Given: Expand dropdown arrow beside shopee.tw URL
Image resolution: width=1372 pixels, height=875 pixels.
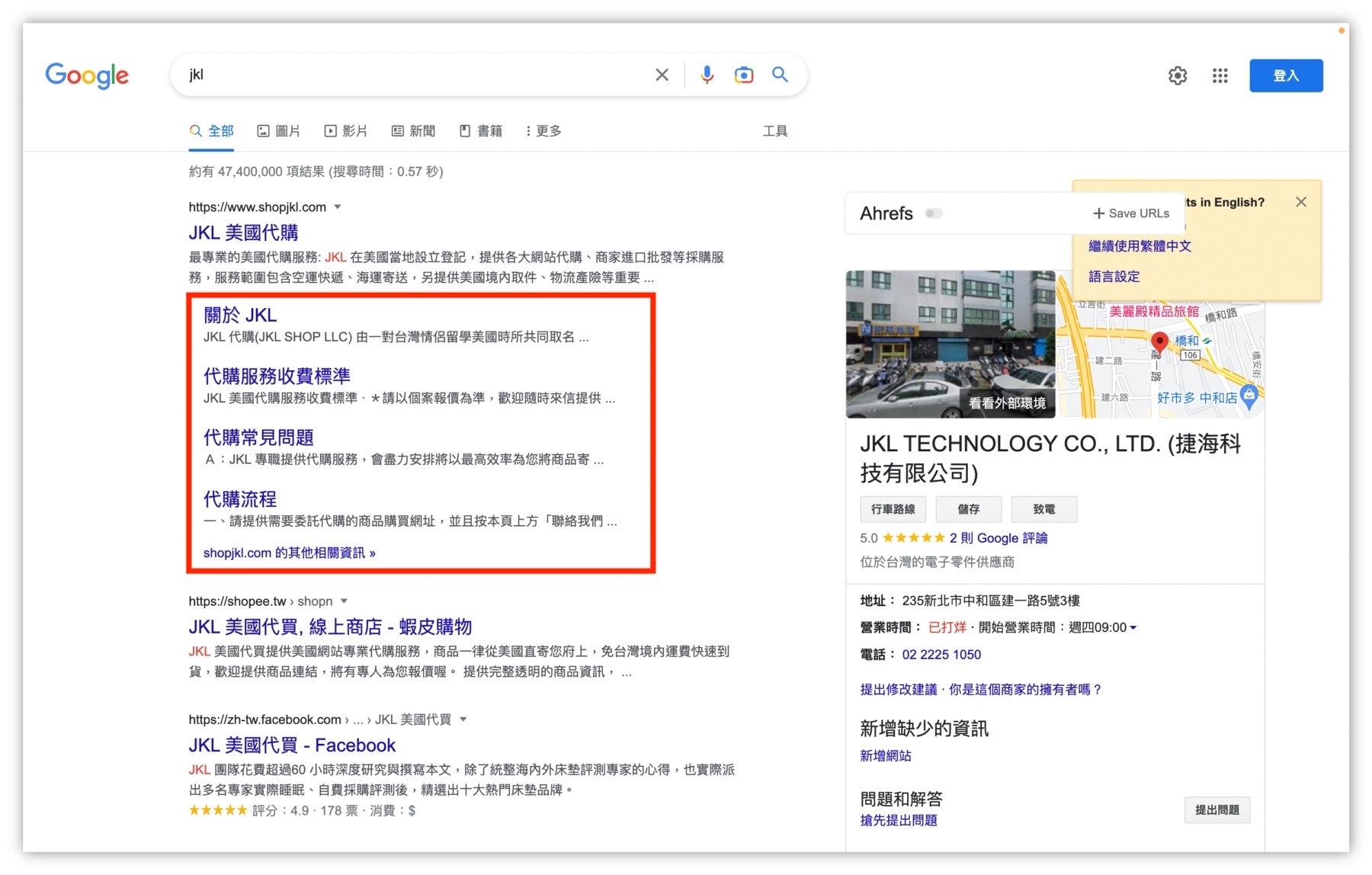Looking at the screenshot, I should click(x=344, y=601).
